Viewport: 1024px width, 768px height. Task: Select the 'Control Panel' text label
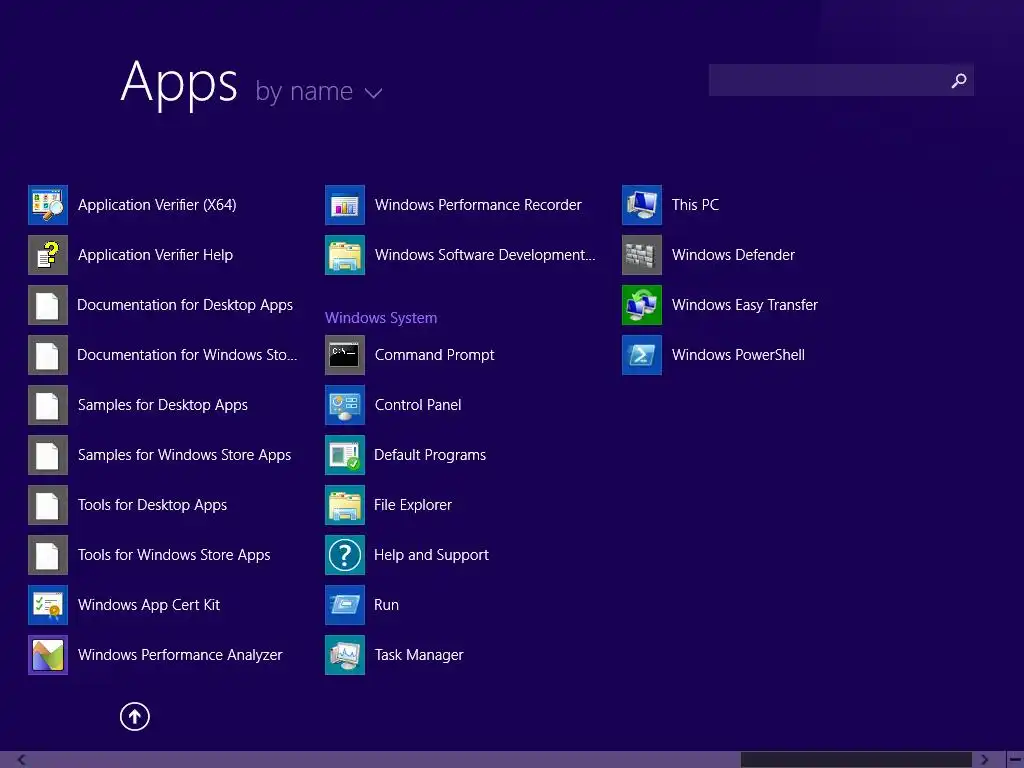click(x=418, y=405)
